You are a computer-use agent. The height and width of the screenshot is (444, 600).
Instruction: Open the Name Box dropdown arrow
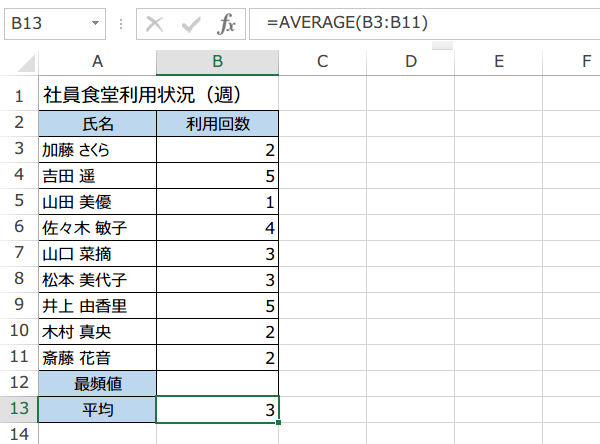(x=95, y=23)
